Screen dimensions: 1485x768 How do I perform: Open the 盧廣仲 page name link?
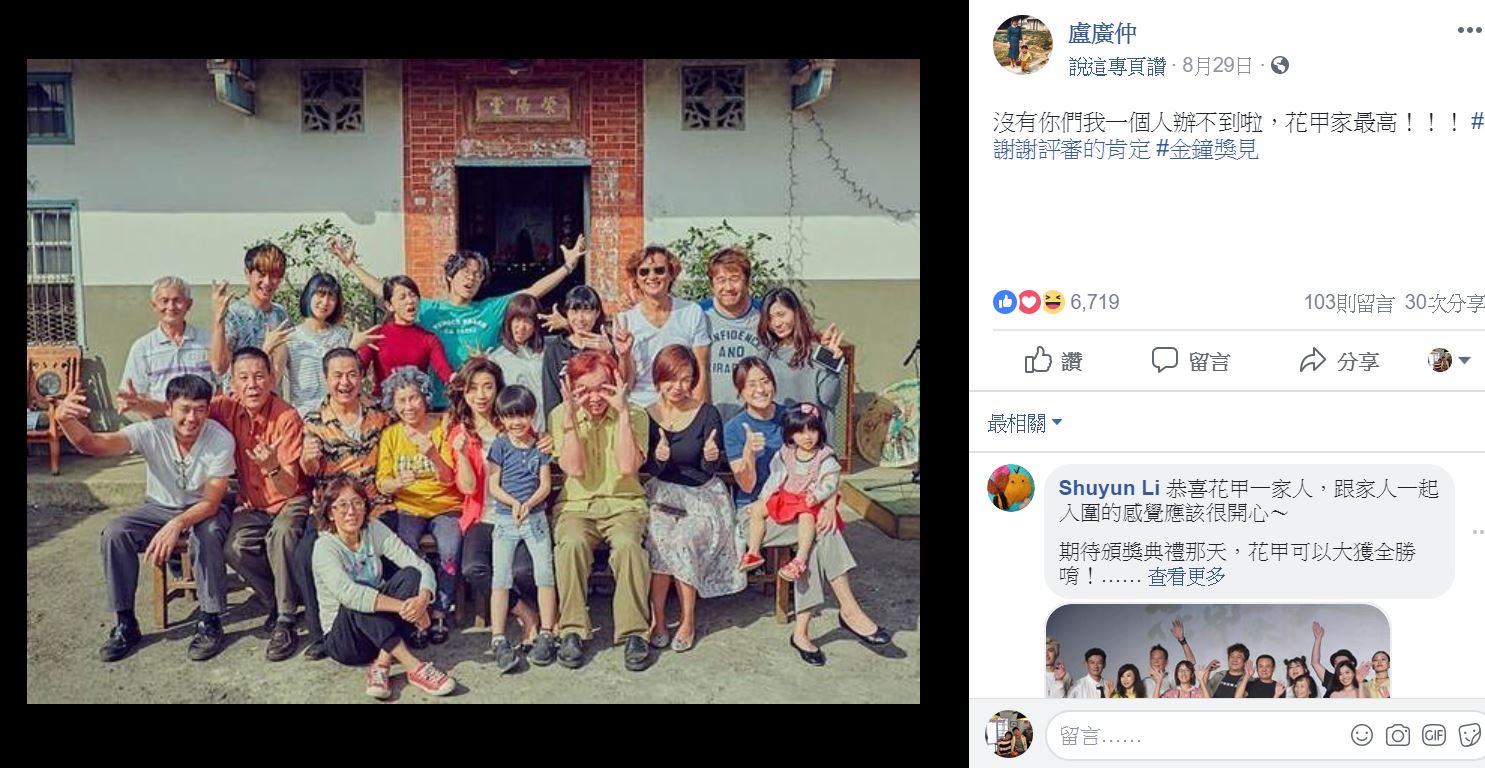click(1102, 33)
